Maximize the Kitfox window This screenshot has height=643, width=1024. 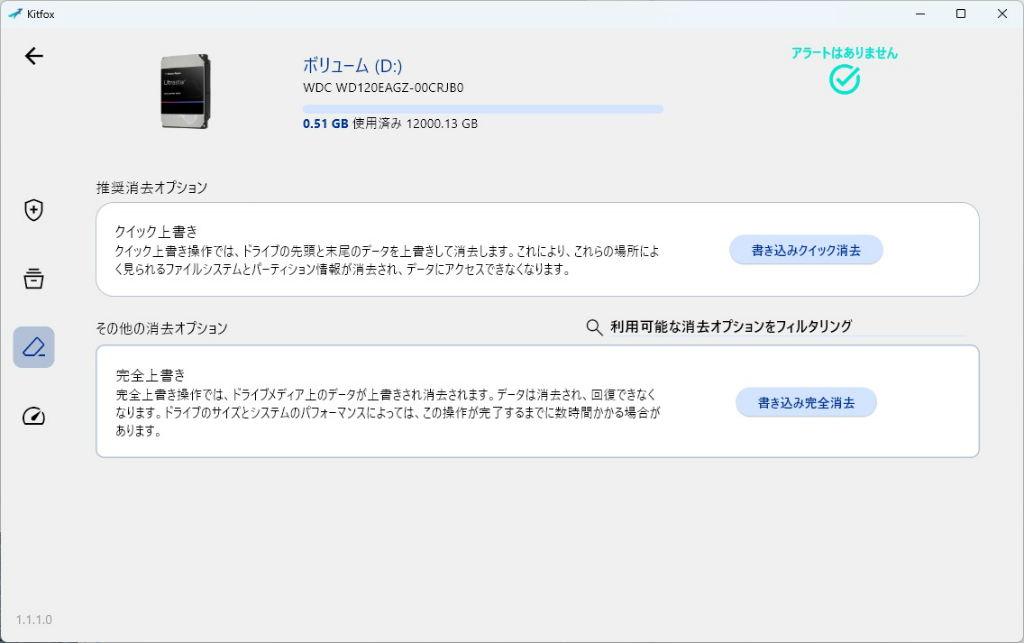point(961,14)
